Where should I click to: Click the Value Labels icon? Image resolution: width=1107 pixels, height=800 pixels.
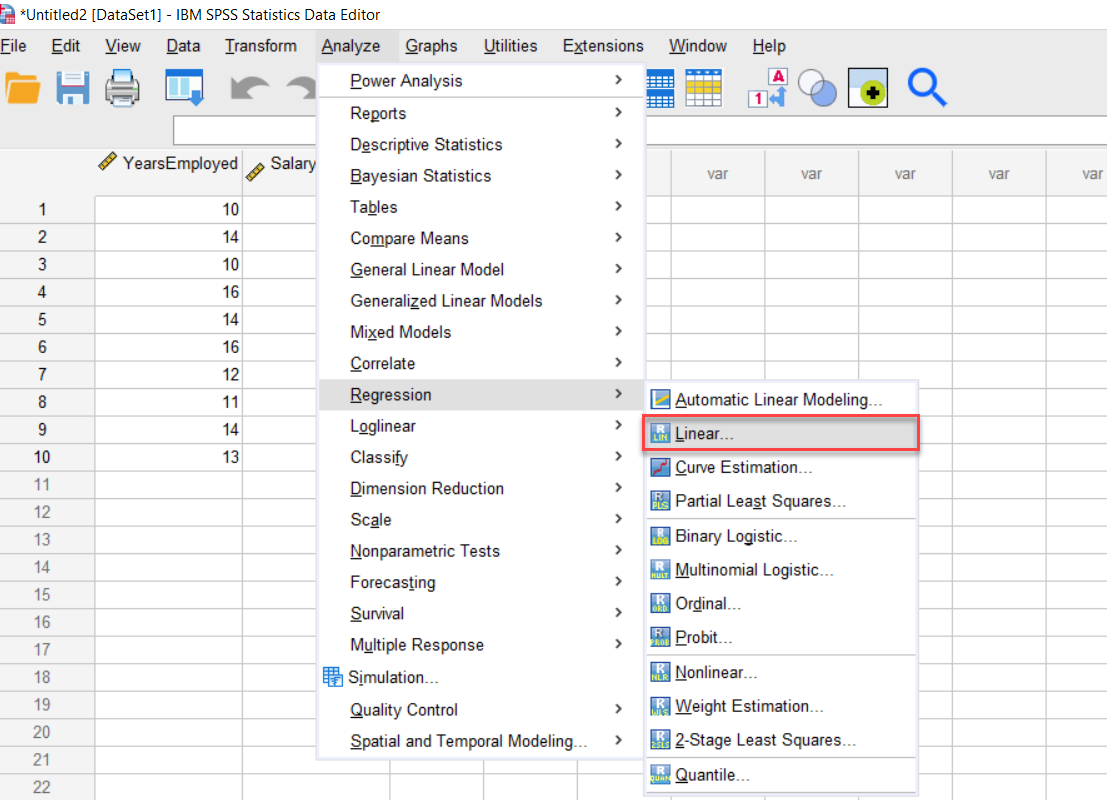767,88
